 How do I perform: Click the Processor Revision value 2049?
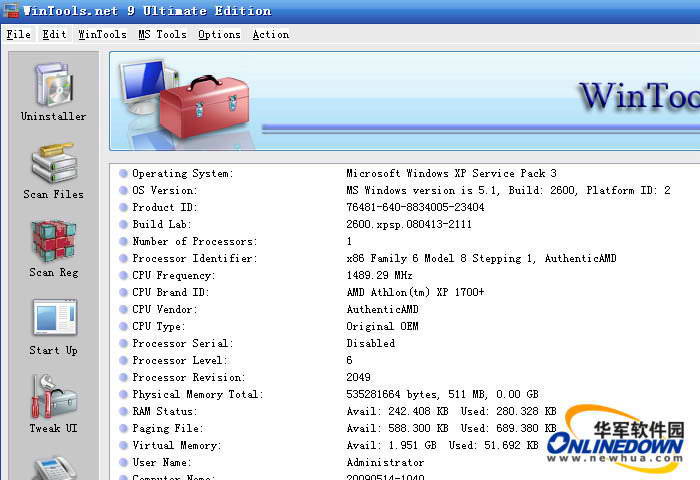[x=358, y=377]
